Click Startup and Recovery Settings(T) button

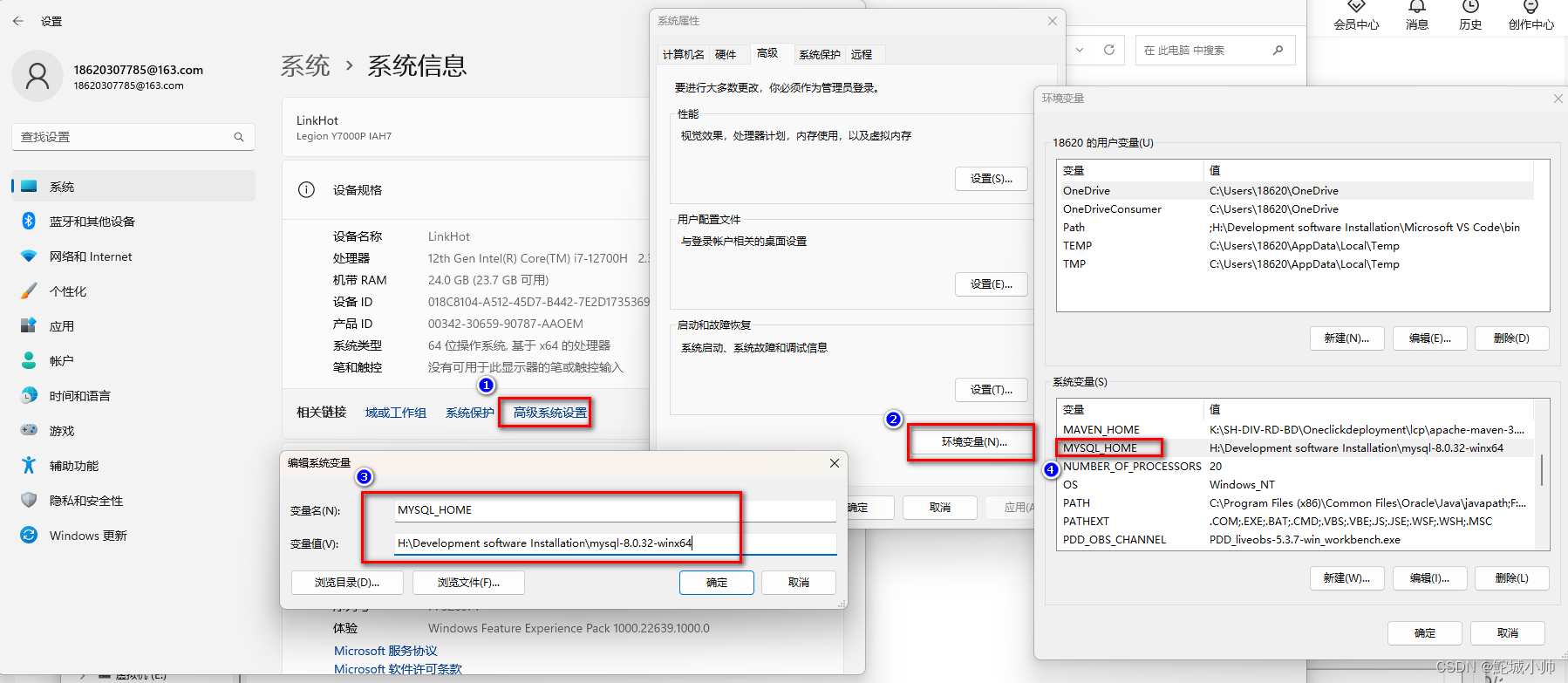[992, 390]
